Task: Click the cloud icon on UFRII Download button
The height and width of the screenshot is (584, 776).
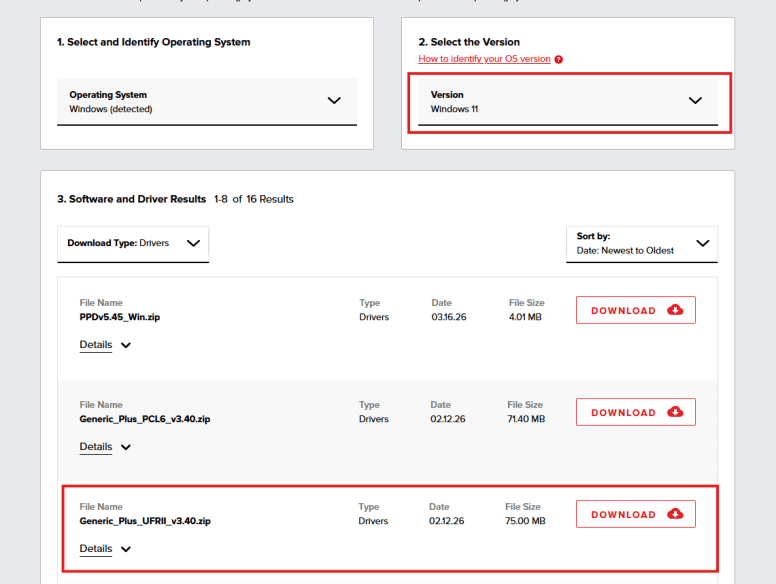Action: [675, 514]
